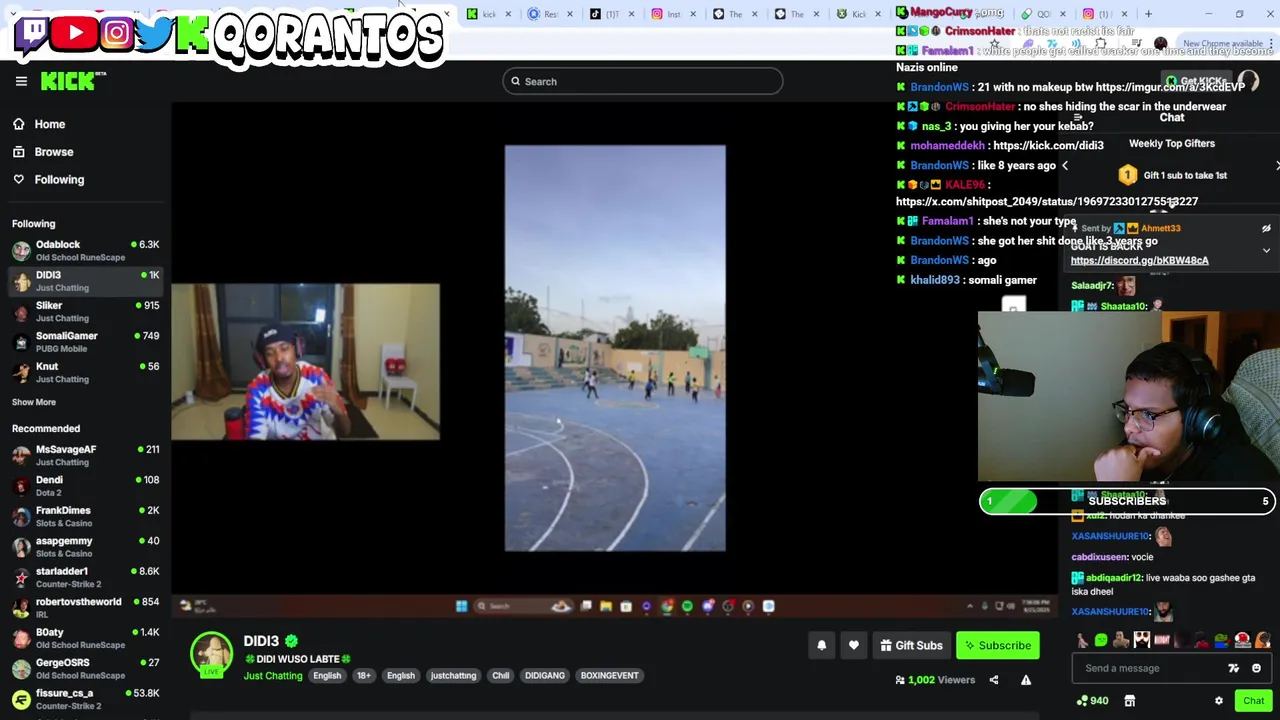The image size is (1280, 720).
Task: Open the channel points shop icon
Action: [1129, 701]
